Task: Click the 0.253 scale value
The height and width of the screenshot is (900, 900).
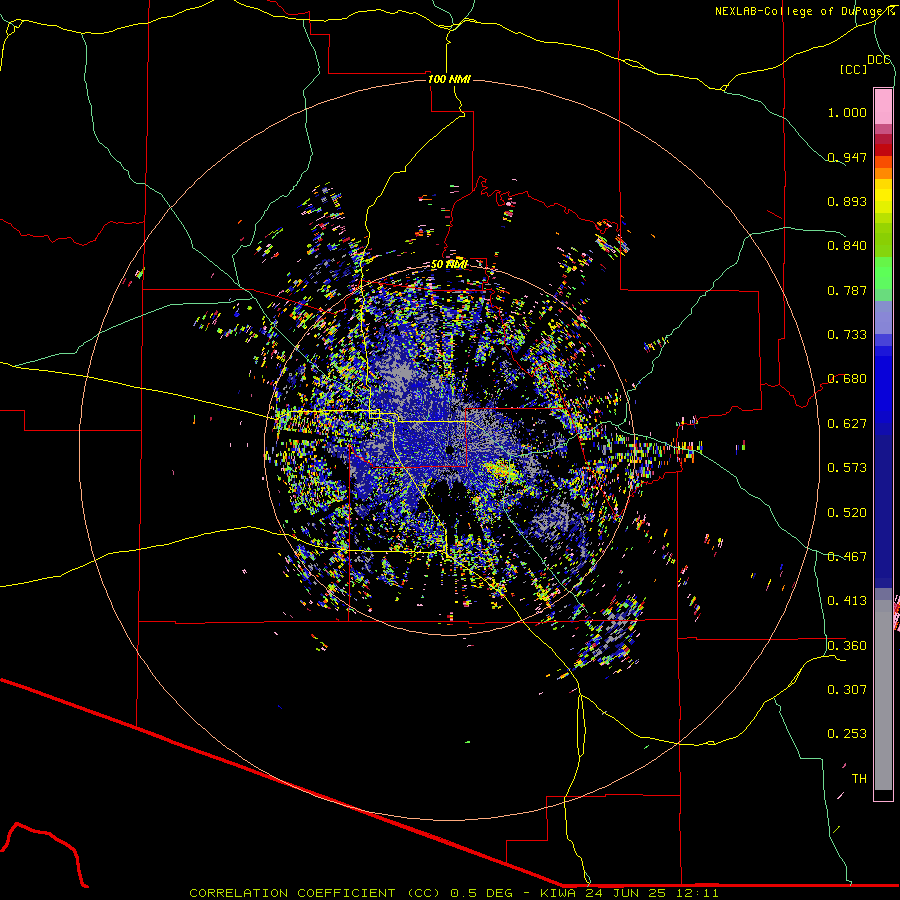Action: click(x=847, y=734)
